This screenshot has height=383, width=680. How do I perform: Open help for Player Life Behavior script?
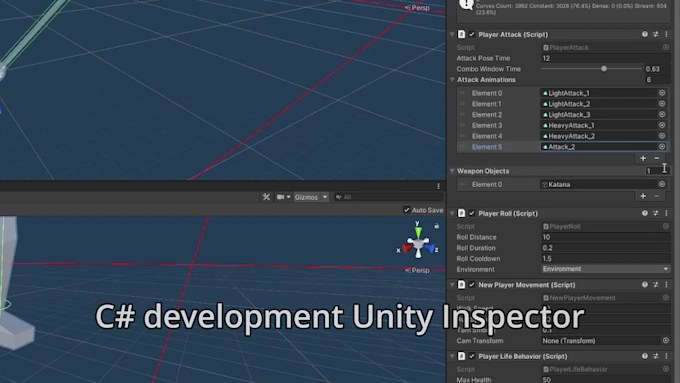644,356
